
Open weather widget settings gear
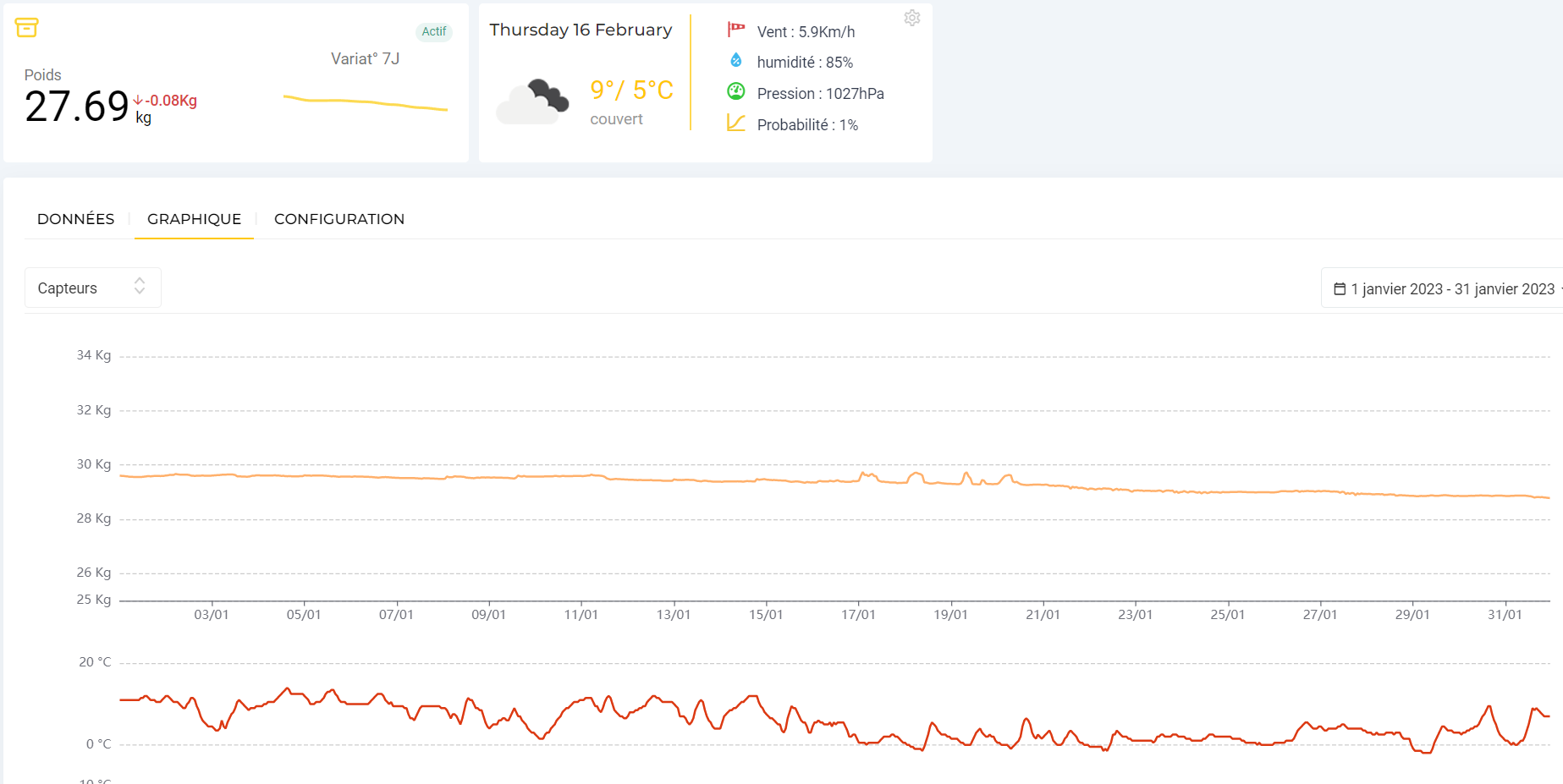point(911,18)
